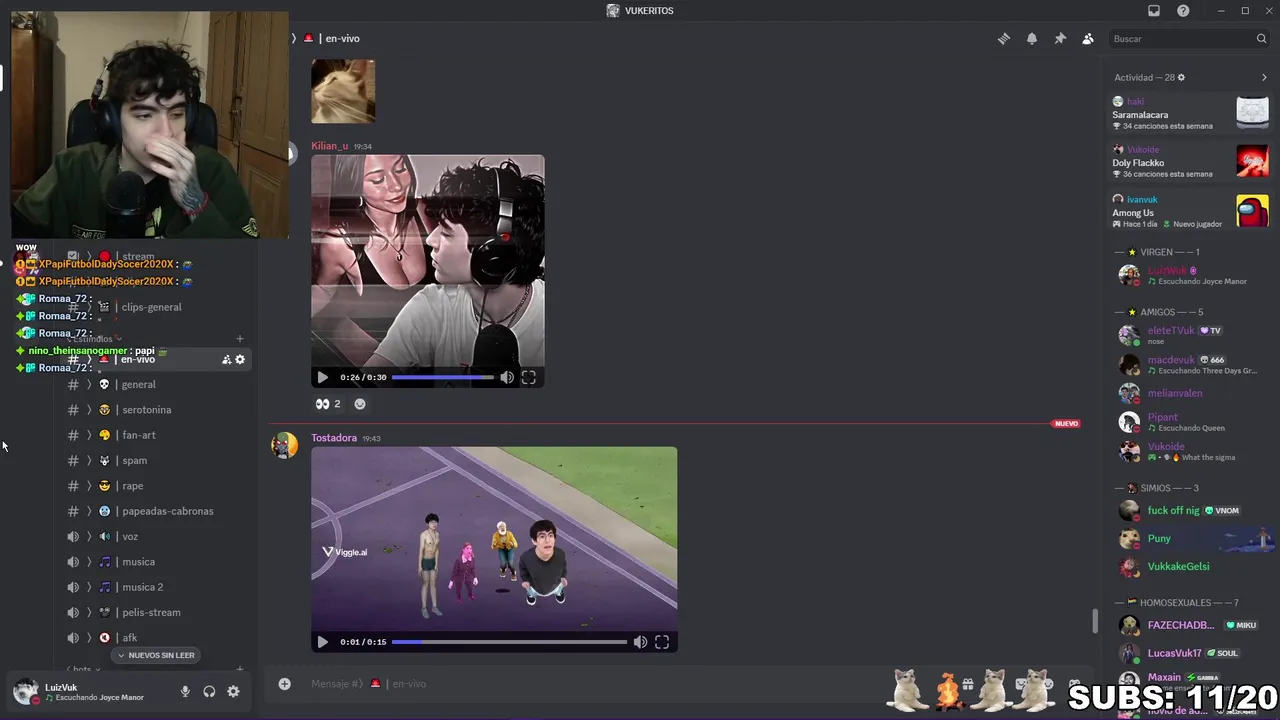Open melianvalen member entry
1280x720 pixels.
coord(1192,393)
